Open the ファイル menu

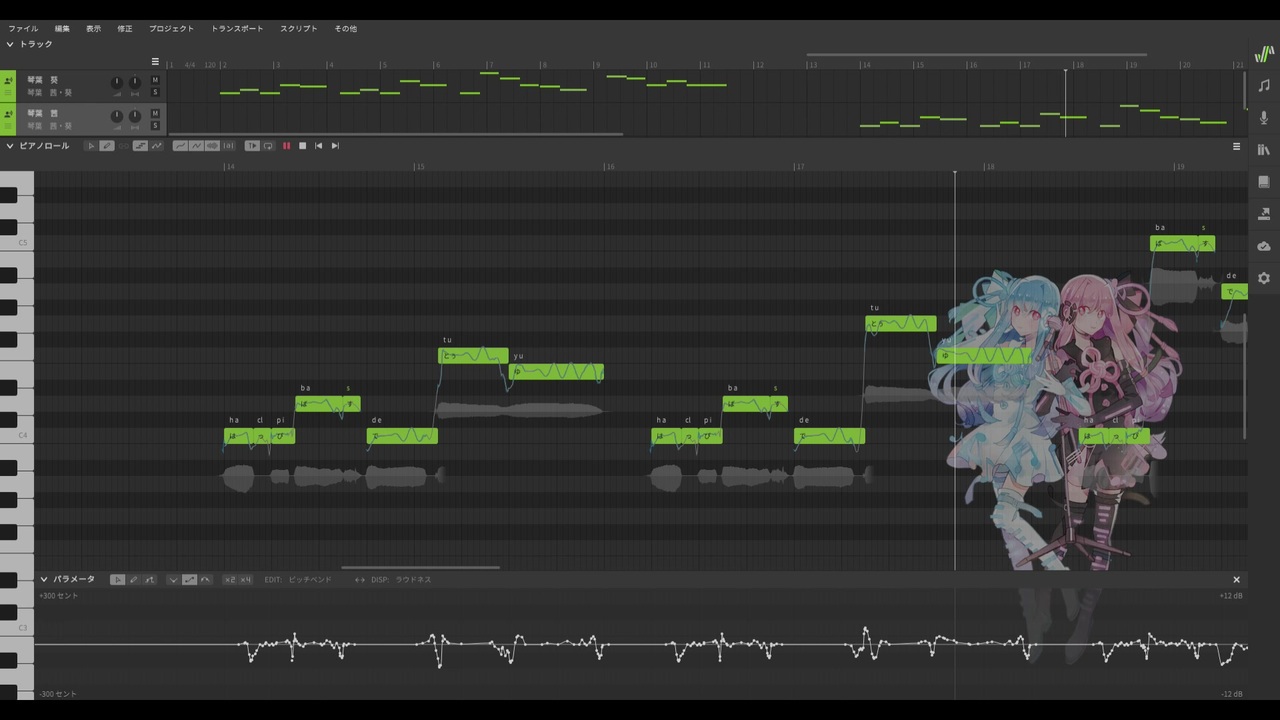23,29
